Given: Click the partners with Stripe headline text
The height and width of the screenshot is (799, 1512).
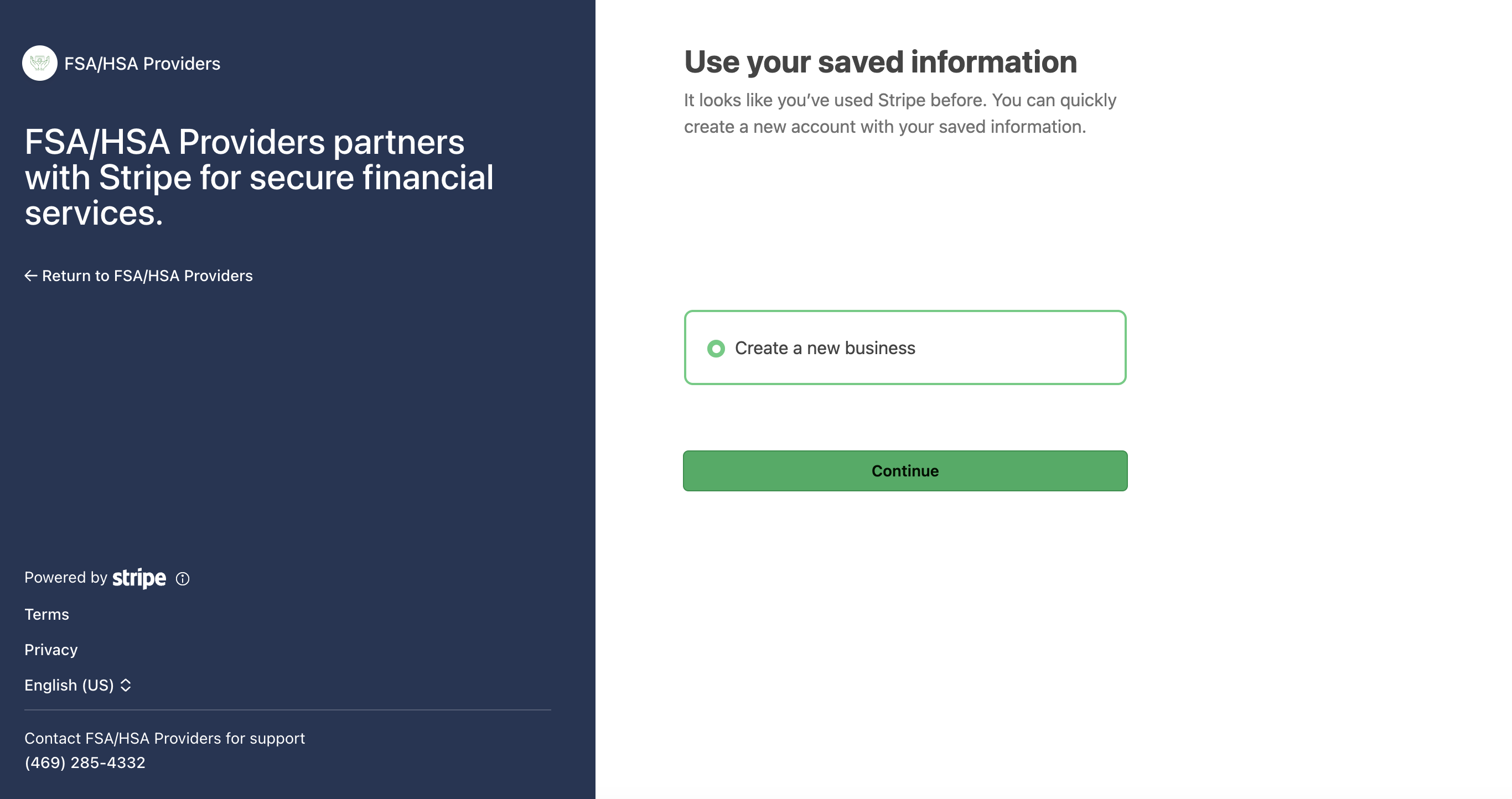Looking at the screenshot, I should (x=259, y=177).
